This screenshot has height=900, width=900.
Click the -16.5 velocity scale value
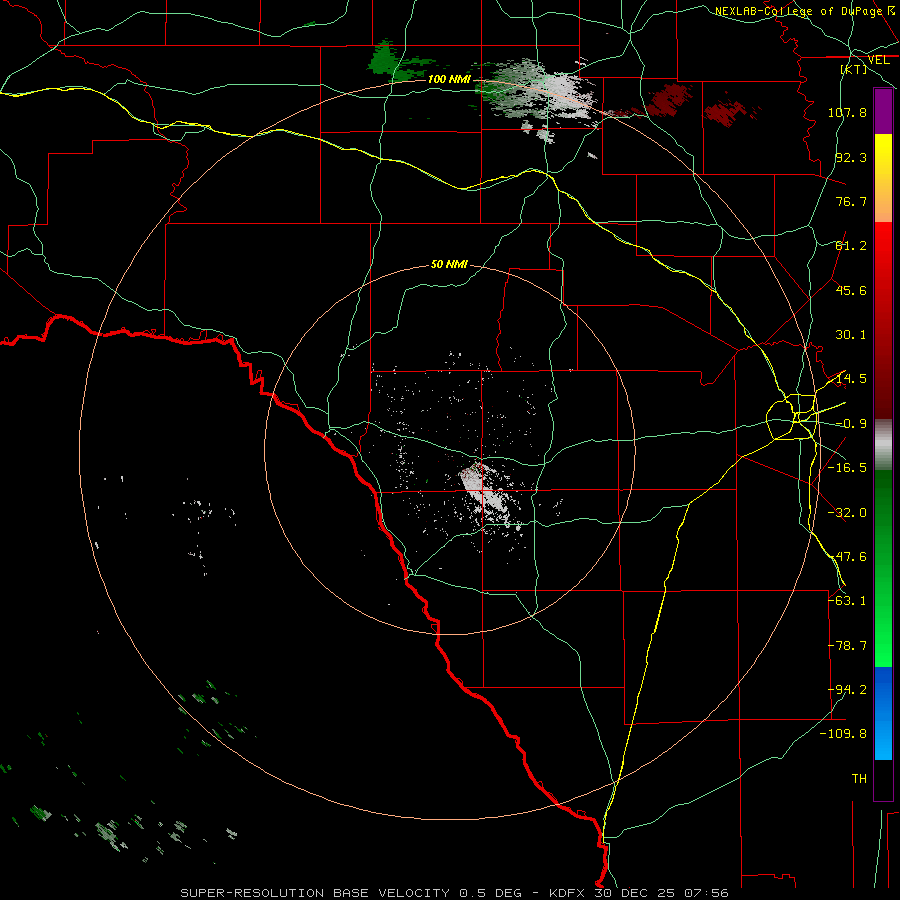tap(847, 468)
